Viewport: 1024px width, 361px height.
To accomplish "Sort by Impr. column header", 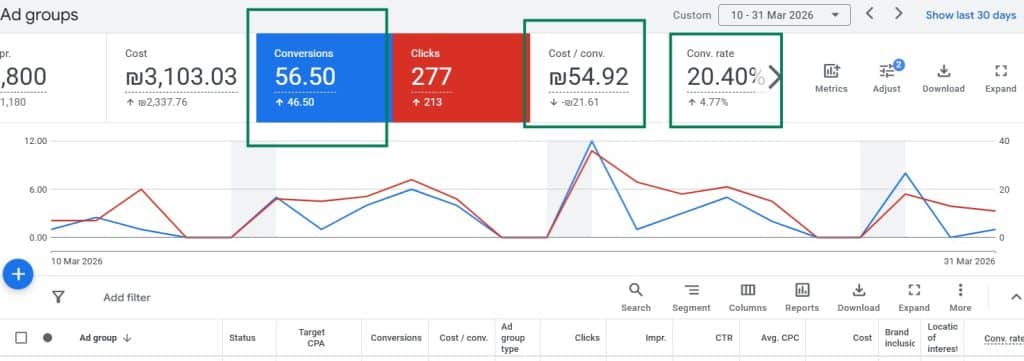I will click(655, 337).
